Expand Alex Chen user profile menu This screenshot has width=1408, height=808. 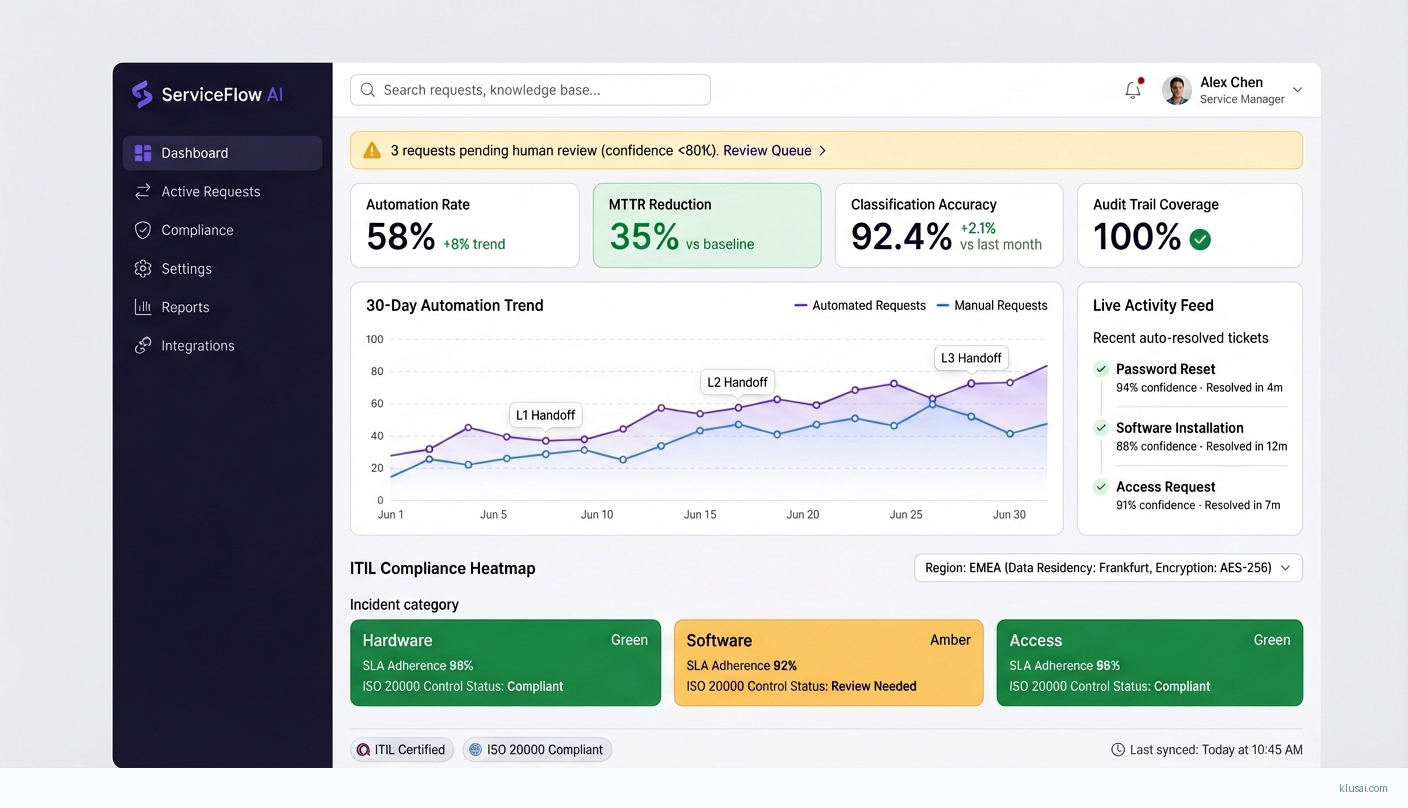[1297, 90]
